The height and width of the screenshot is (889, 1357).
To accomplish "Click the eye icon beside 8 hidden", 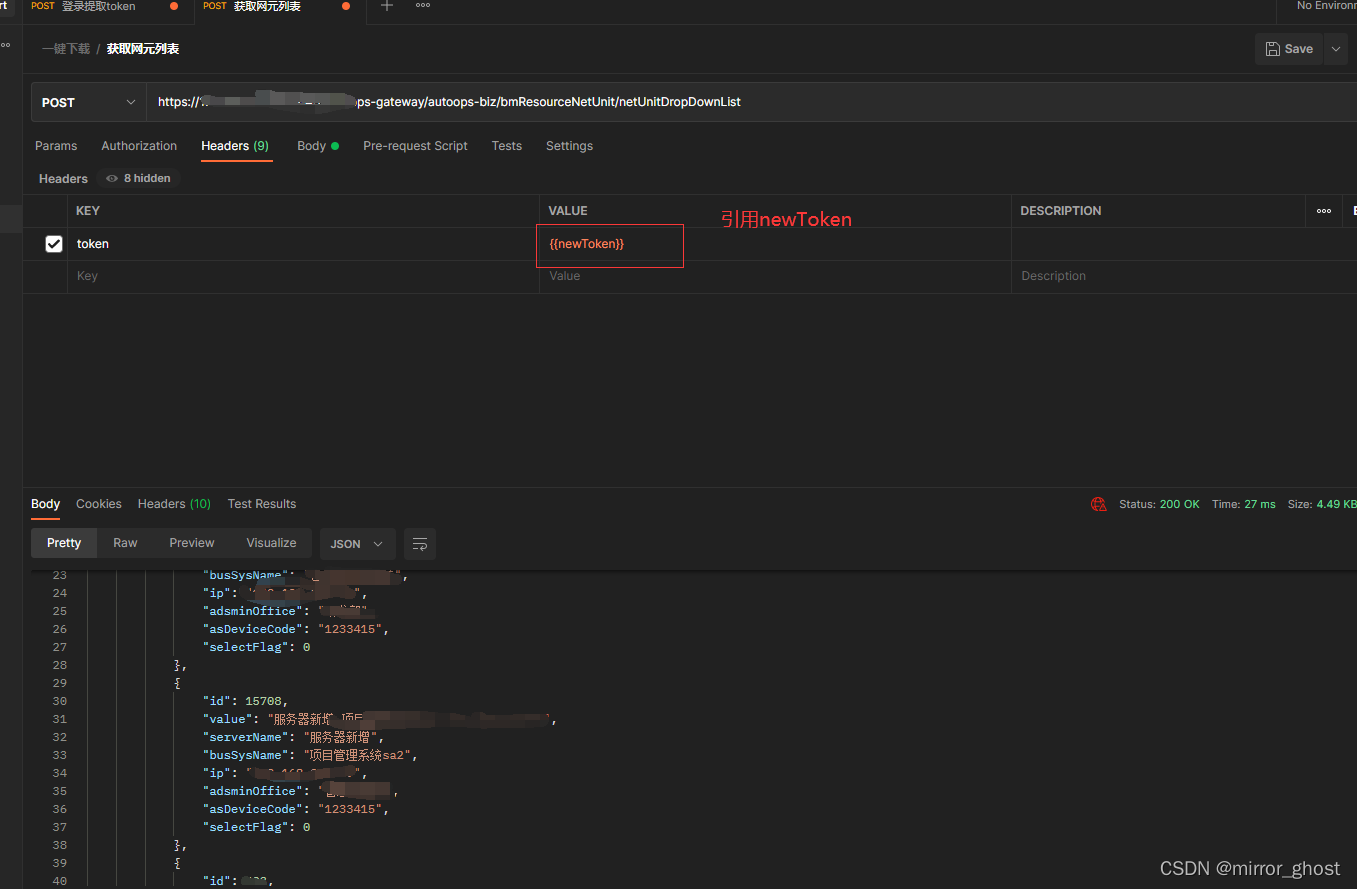I will point(113,178).
